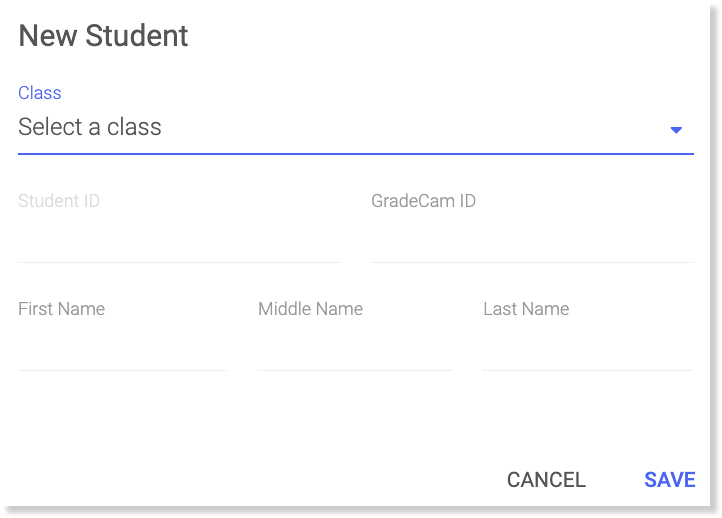Screen dimensions: 722x518
Task: Click the New Student dialog title
Action: (104, 36)
